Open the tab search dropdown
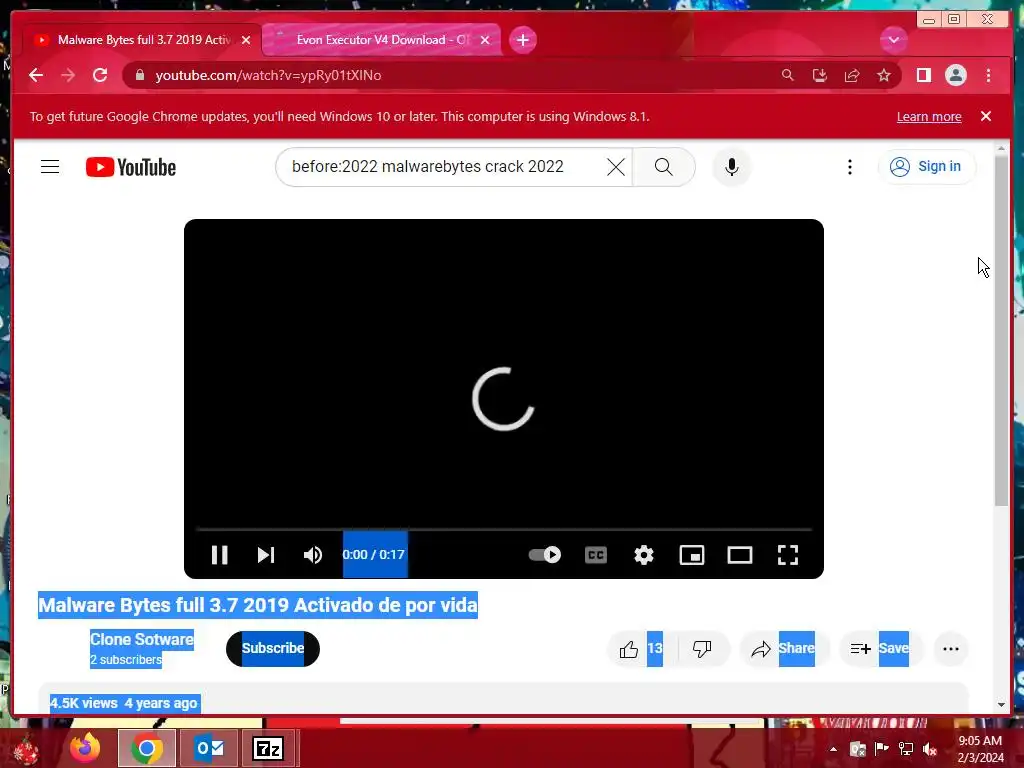This screenshot has width=1024, height=768. 893,40
